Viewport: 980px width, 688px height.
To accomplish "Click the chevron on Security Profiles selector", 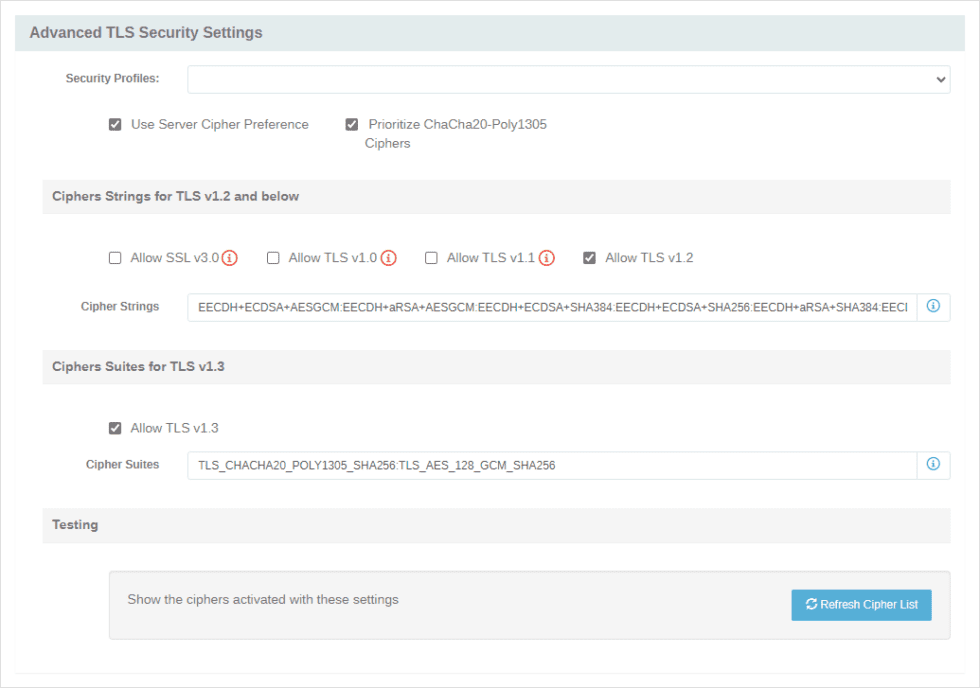I will [x=940, y=79].
